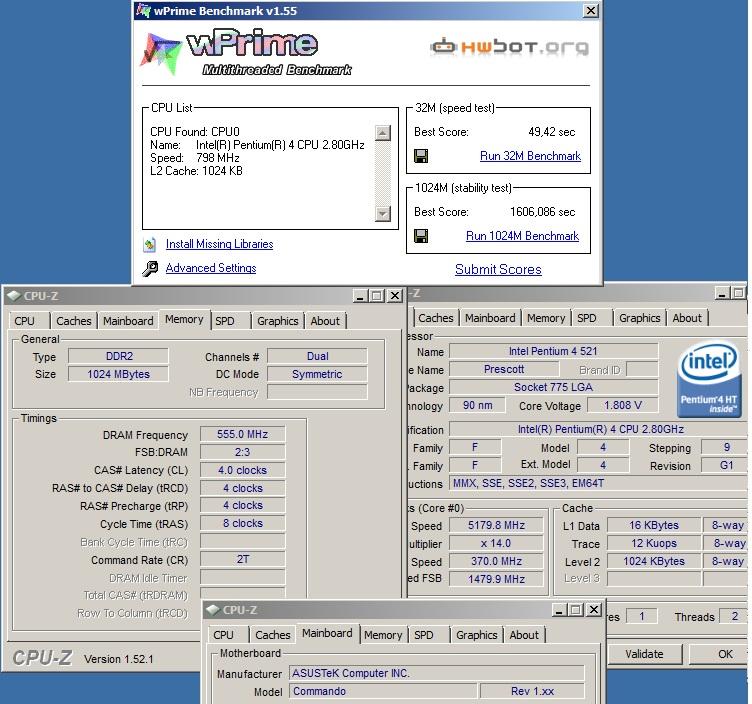752x704 pixels.
Task: Minimize the CPU-Z Memory window
Action: coord(361,296)
